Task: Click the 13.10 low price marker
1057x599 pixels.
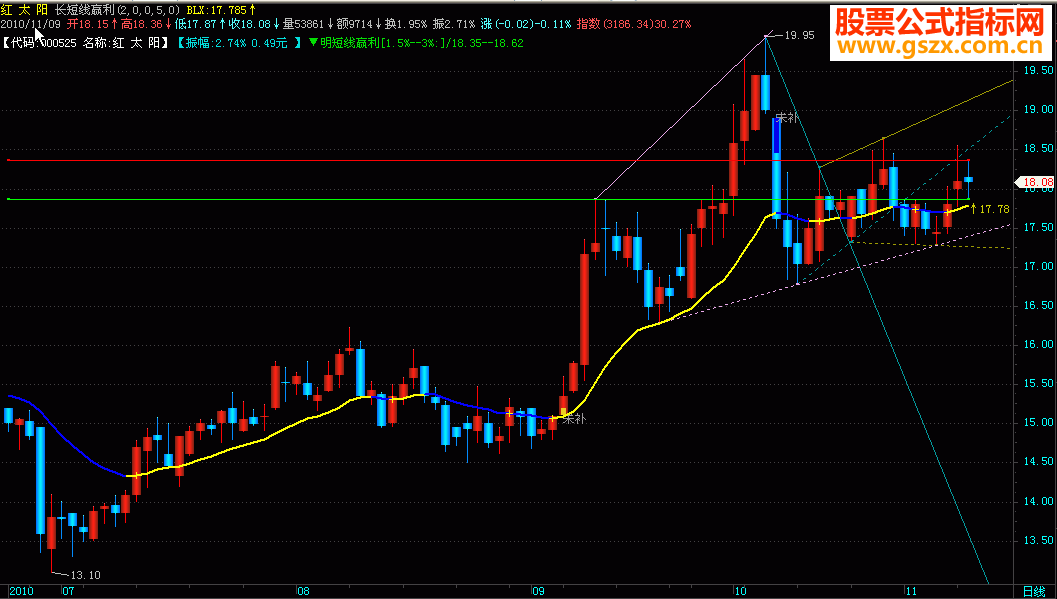Action: pyautogui.click(x=86, y=575)
